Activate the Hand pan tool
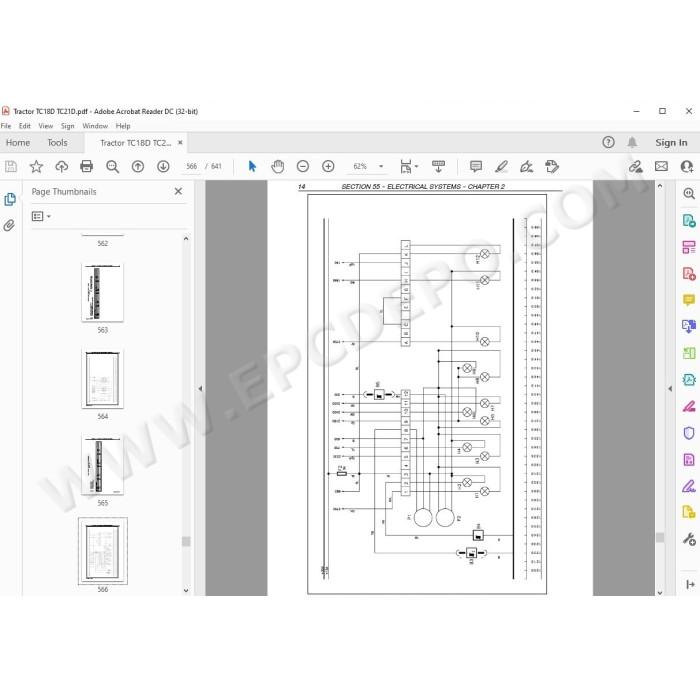The image size is (700, 700). [x=278, y=167]
